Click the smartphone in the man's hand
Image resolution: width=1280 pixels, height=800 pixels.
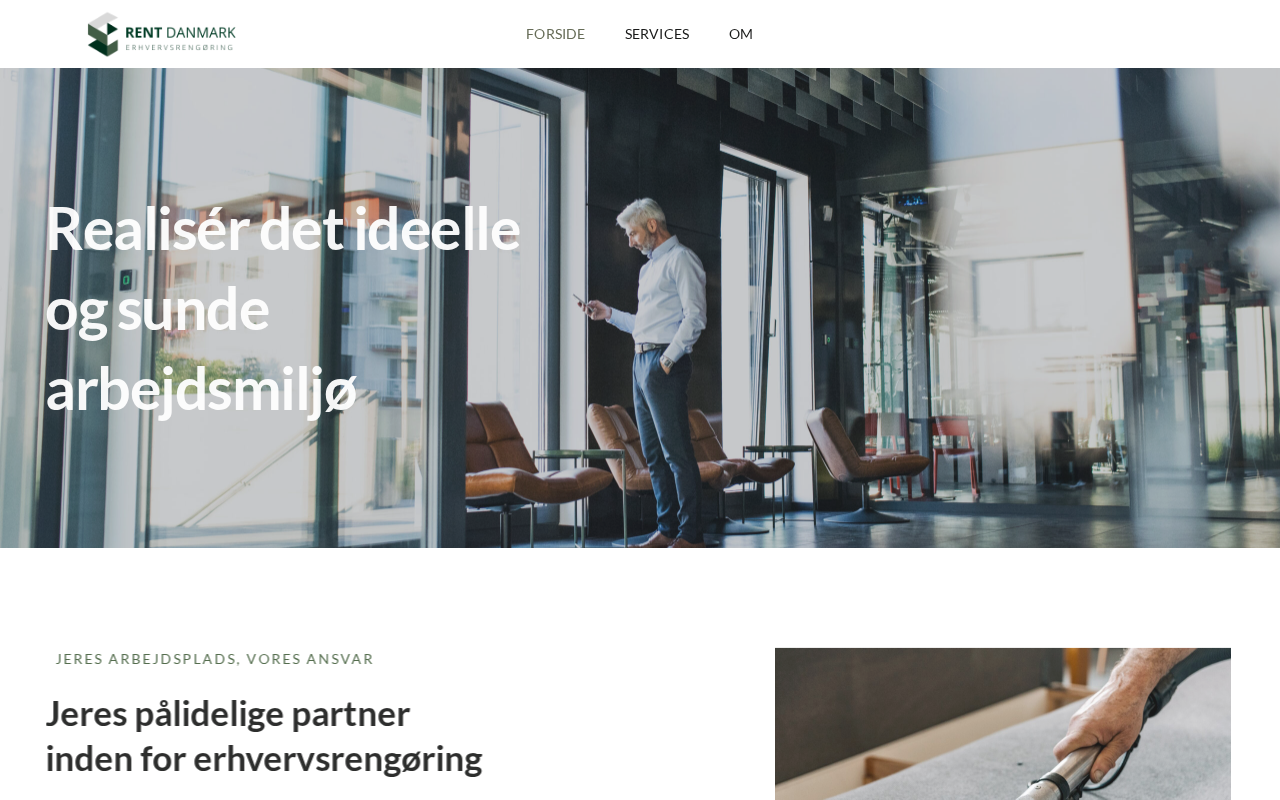point(579,300)
